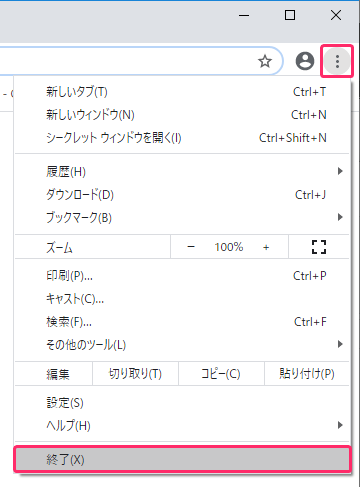Select 新しいタブ(T) menu item
Screen dimensions: 360x487
(x=182, y=92)
